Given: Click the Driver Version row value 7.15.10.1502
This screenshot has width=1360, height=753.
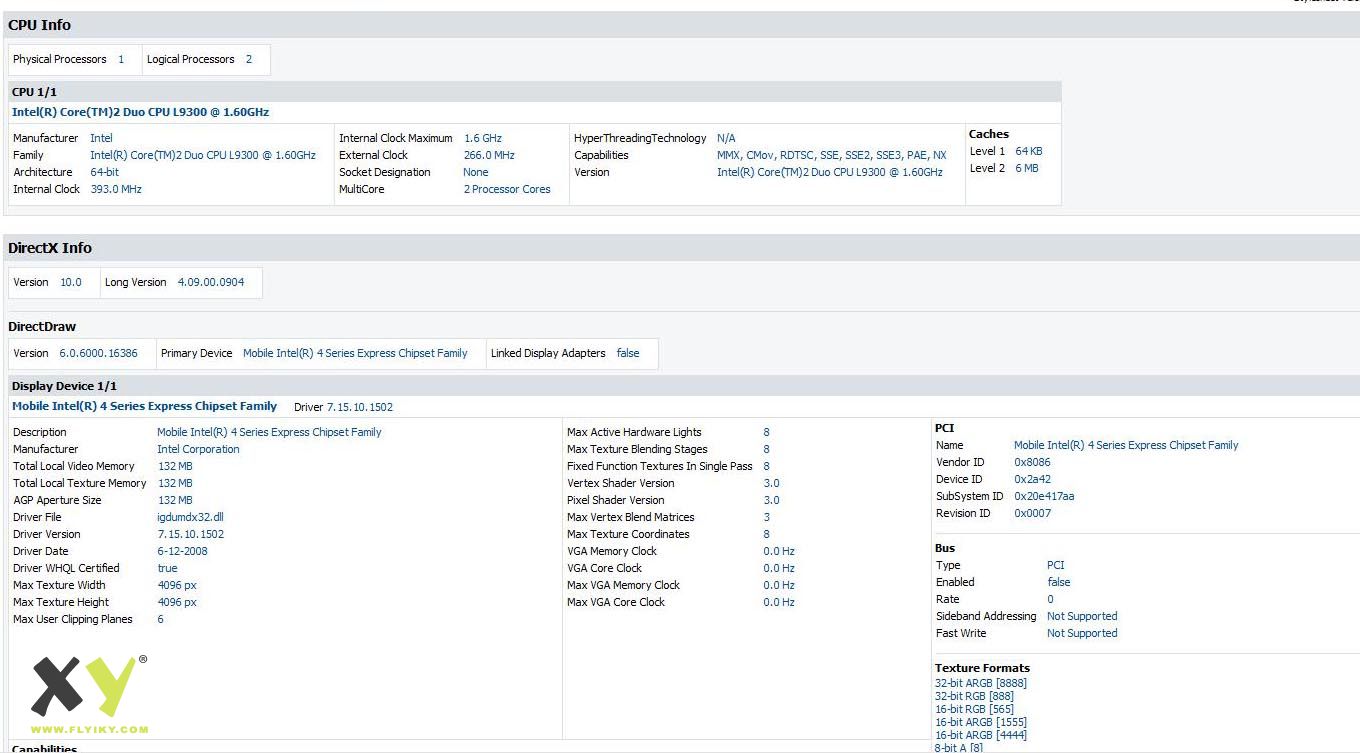Looking at the screenshot, I should [x=191, y=534].
